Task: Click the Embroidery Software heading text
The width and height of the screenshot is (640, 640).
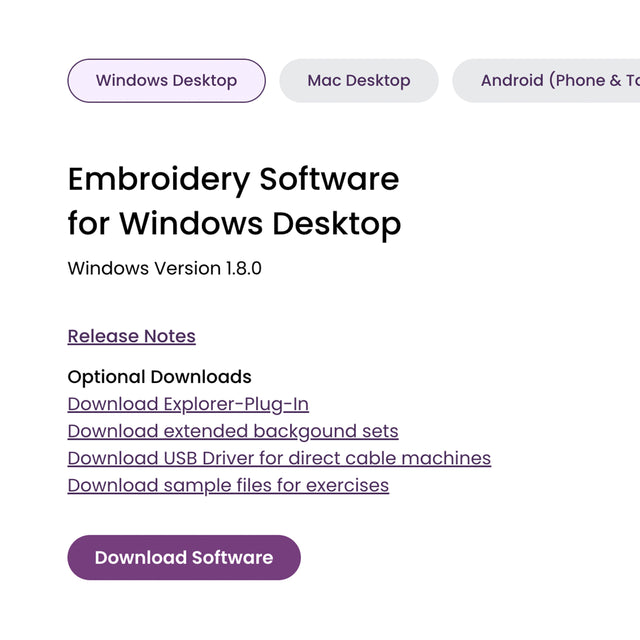Action: pos(233,179)
